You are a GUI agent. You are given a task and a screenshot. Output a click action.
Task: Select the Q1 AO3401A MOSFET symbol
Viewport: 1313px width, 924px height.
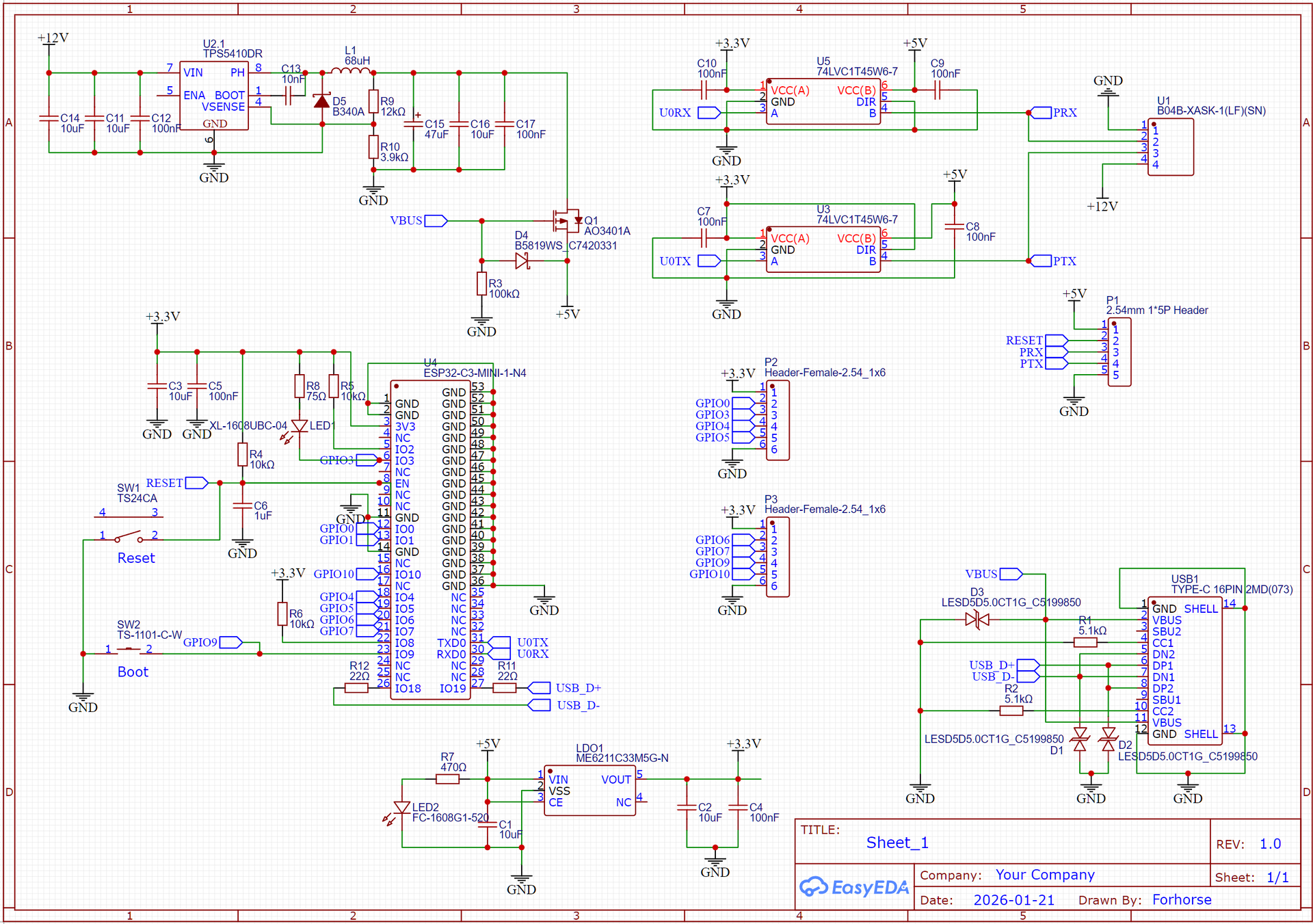[x=567, y=220]
